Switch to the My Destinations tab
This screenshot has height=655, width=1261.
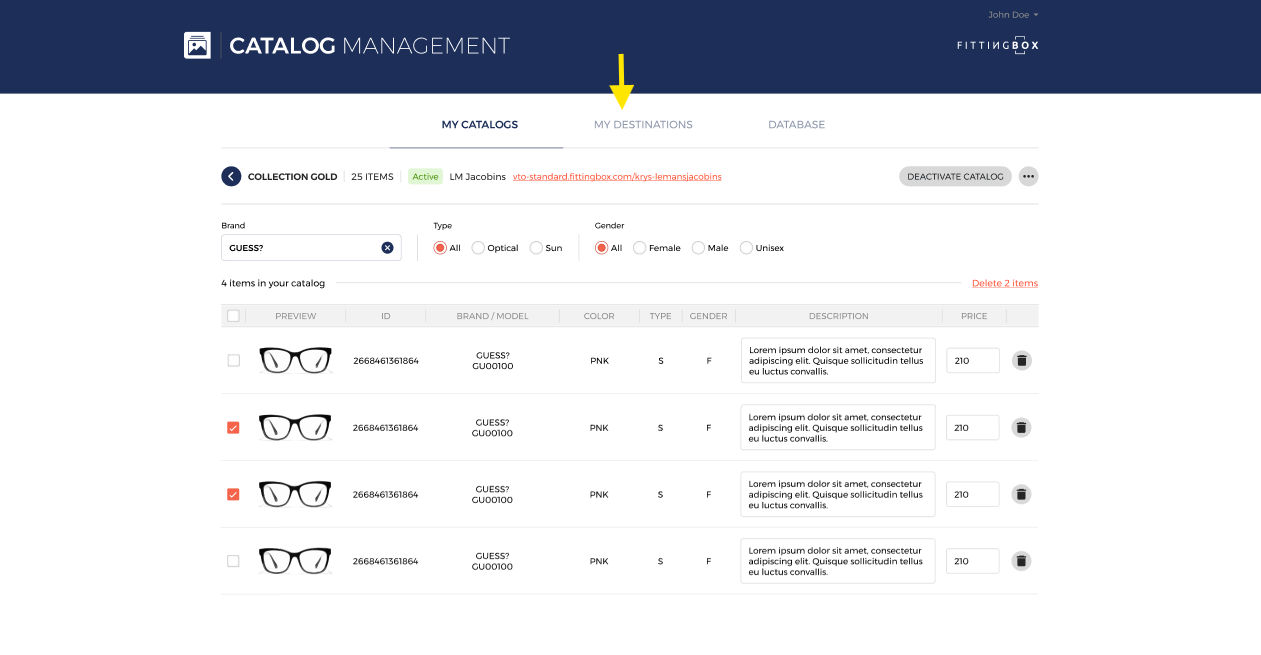pos(643,125)
